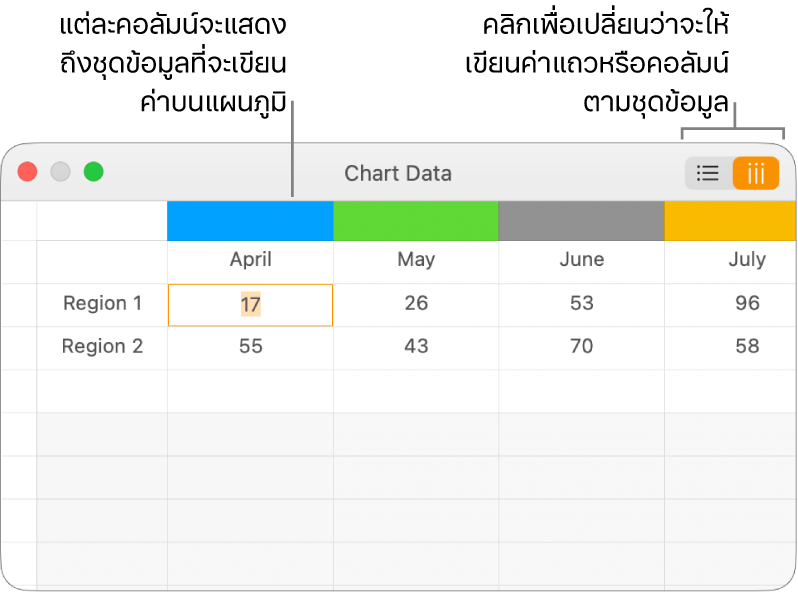Select the Region 2 row label

[102, 347]
